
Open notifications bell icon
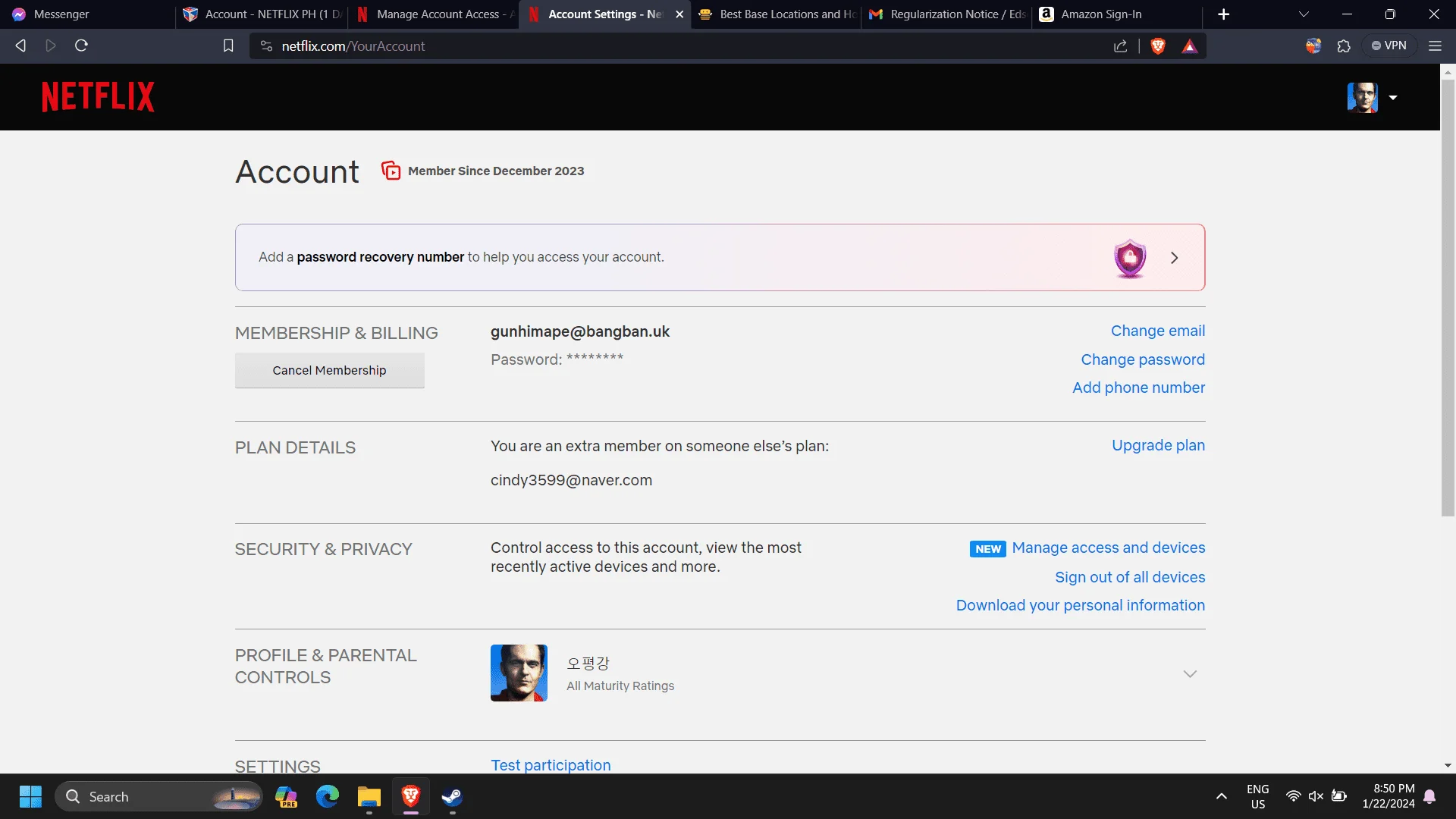(x=1429, y=796)
